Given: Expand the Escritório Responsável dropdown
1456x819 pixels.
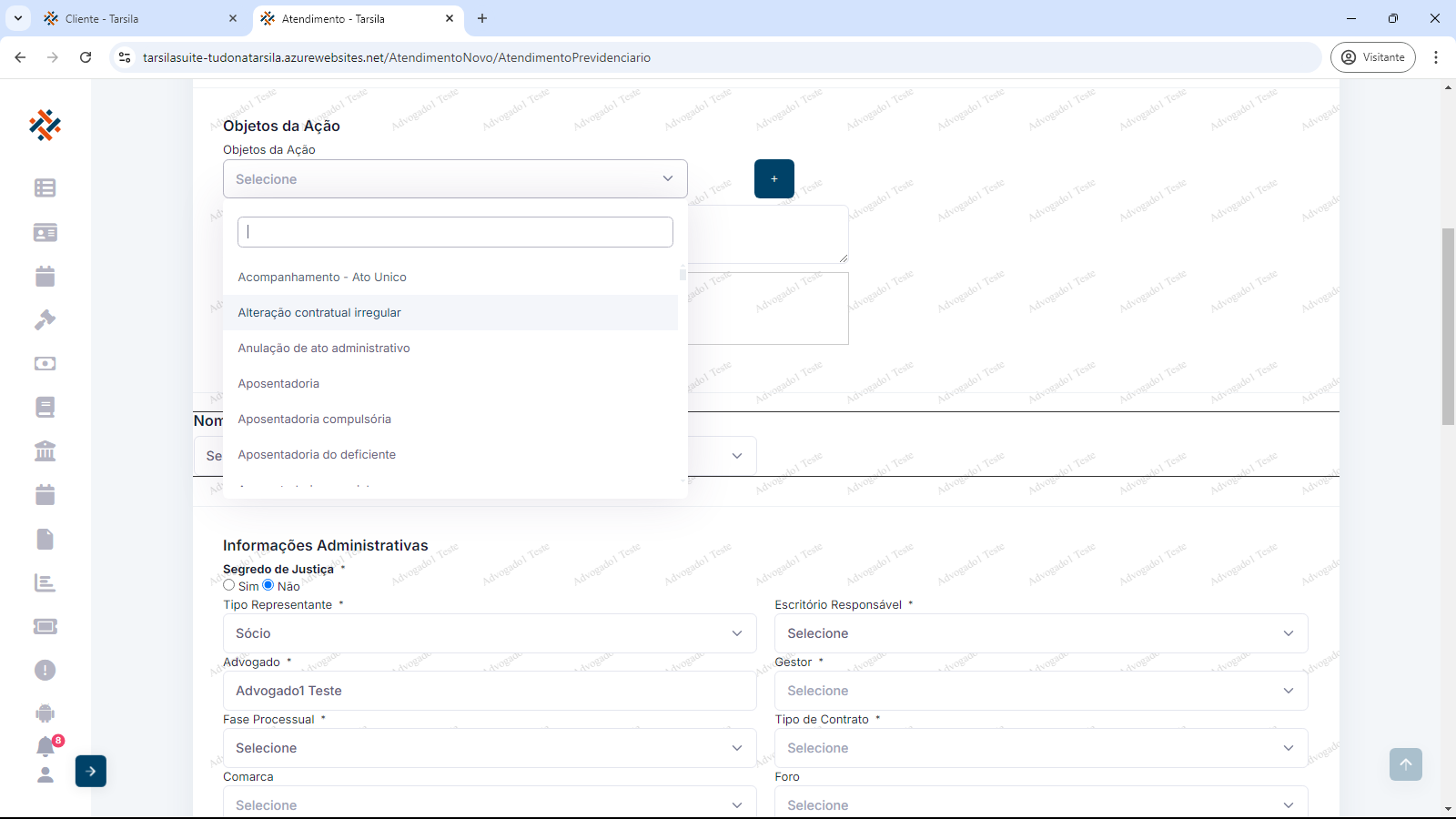Looking at the screenshot, I should (x=1040, y=633).
